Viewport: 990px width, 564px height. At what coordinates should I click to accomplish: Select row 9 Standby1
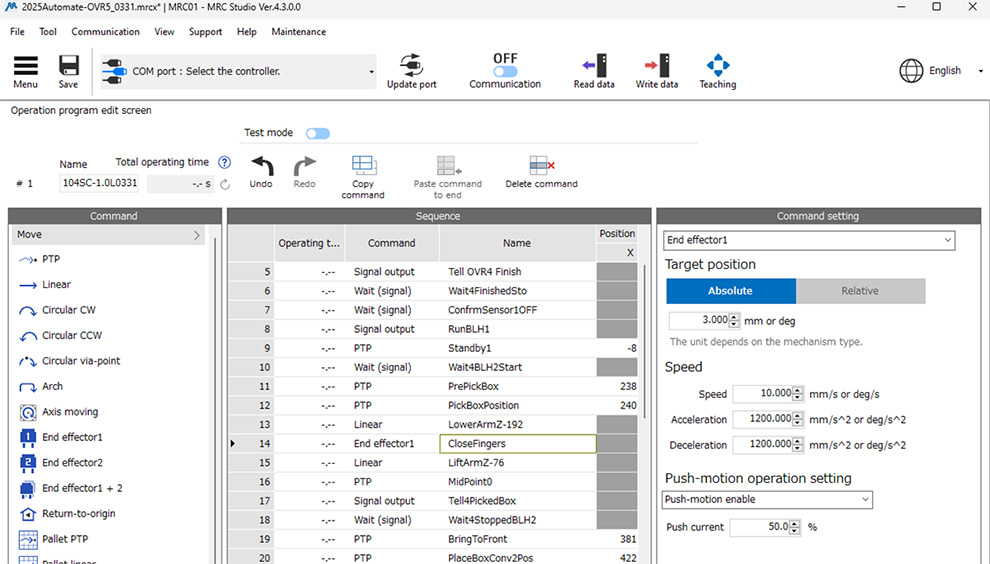pyautogui.click(x=432, y=348)
